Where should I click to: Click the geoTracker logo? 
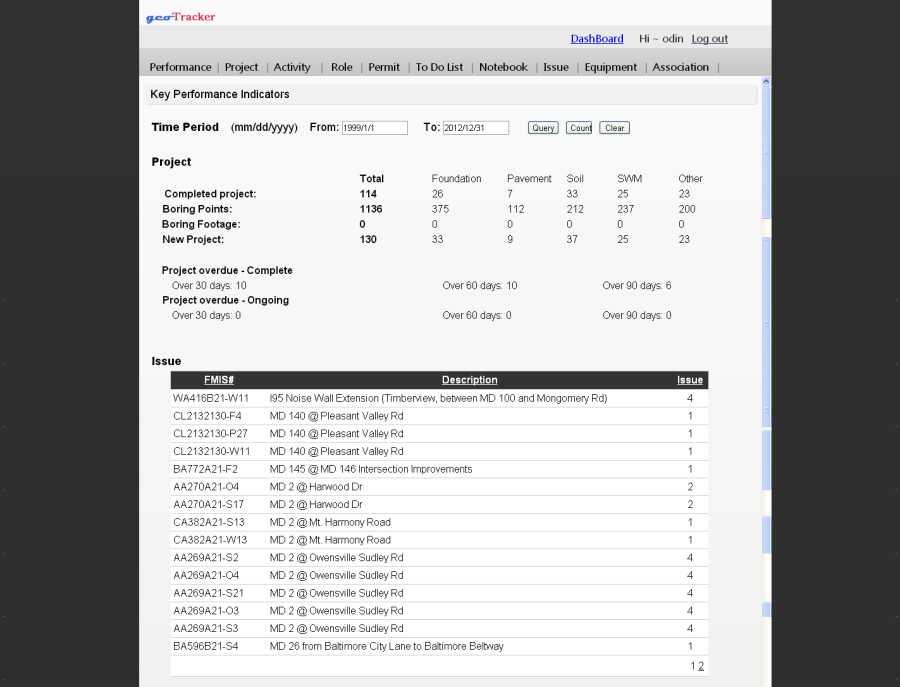(x=180, y=17)
